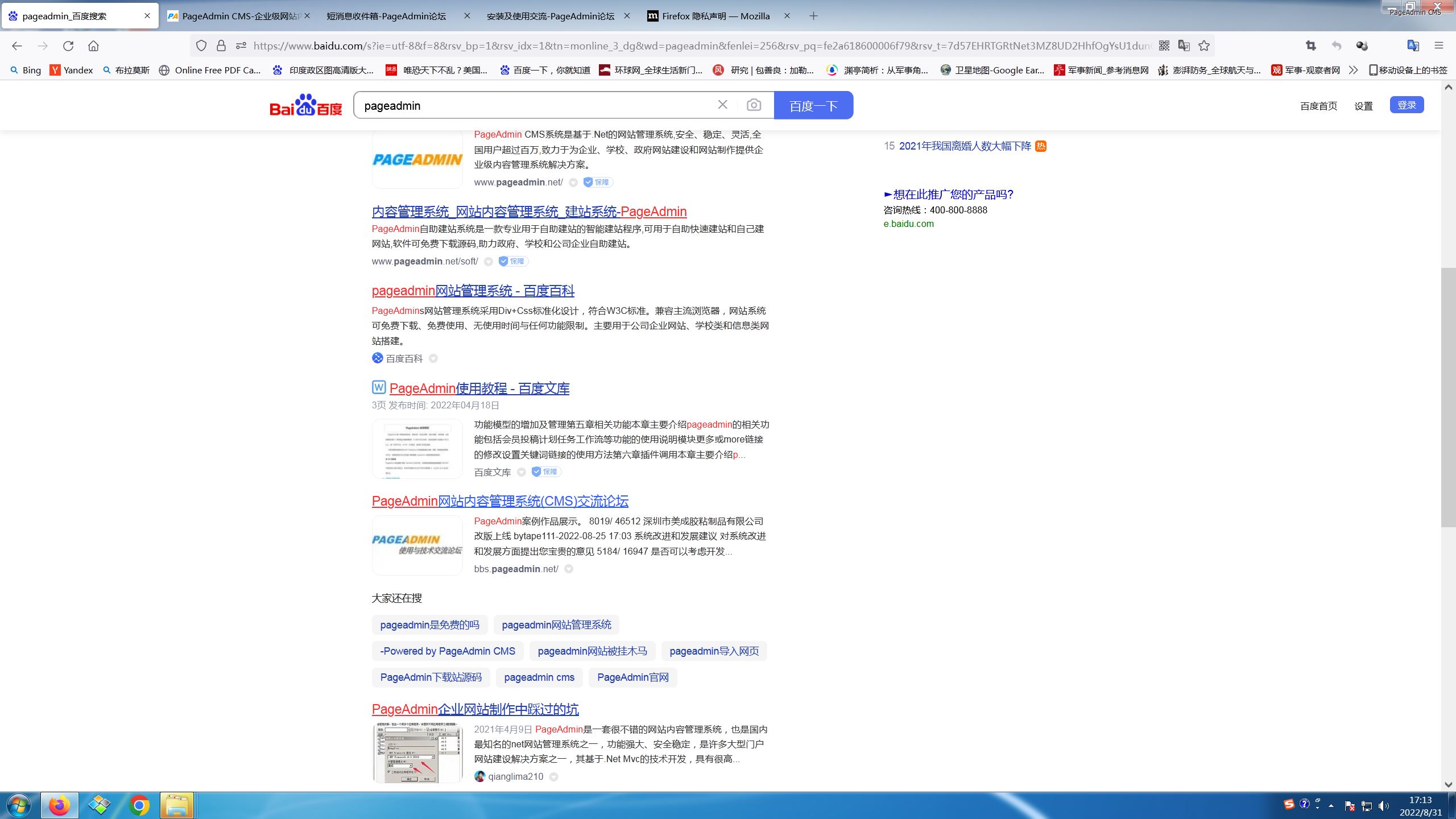
Task: Click the translate page icon in address bar
Action: point(1184,45)
